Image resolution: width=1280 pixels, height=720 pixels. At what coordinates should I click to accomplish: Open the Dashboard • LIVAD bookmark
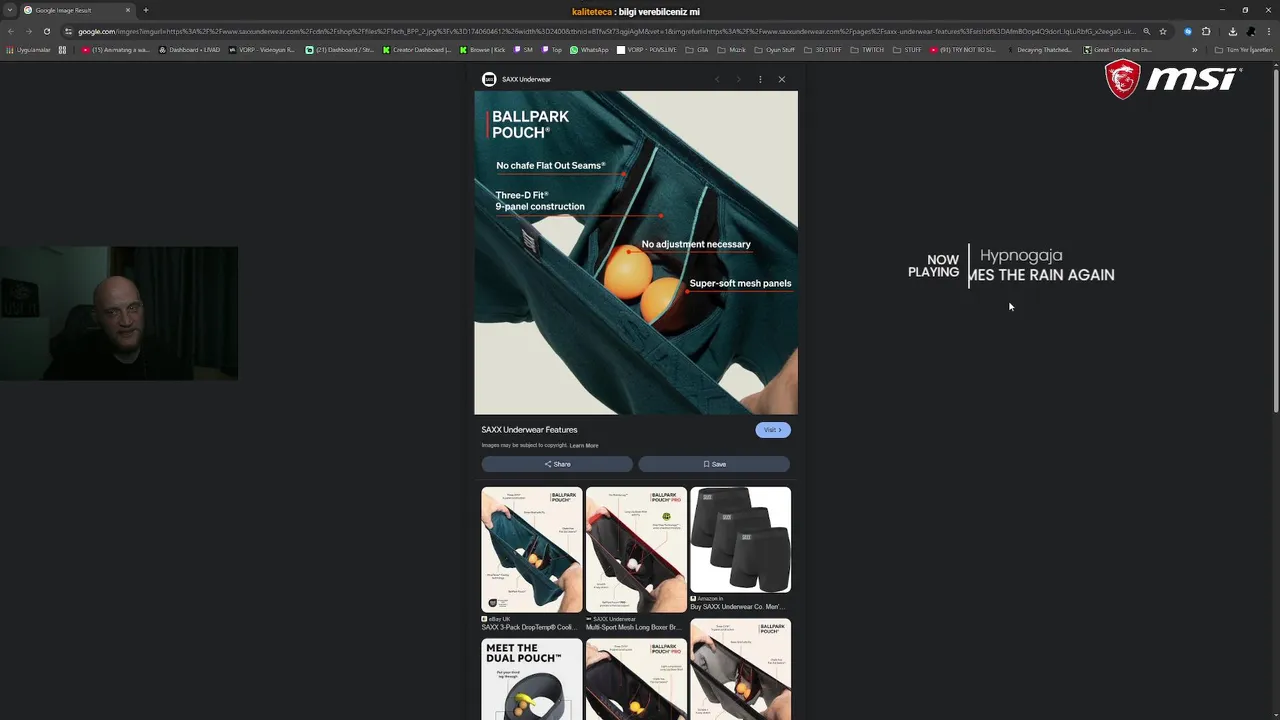point(190,50)
